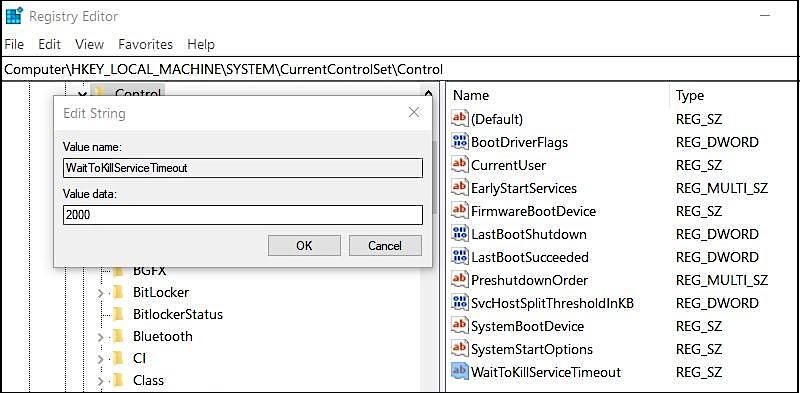Open the Favorites menu

[145, 44]
